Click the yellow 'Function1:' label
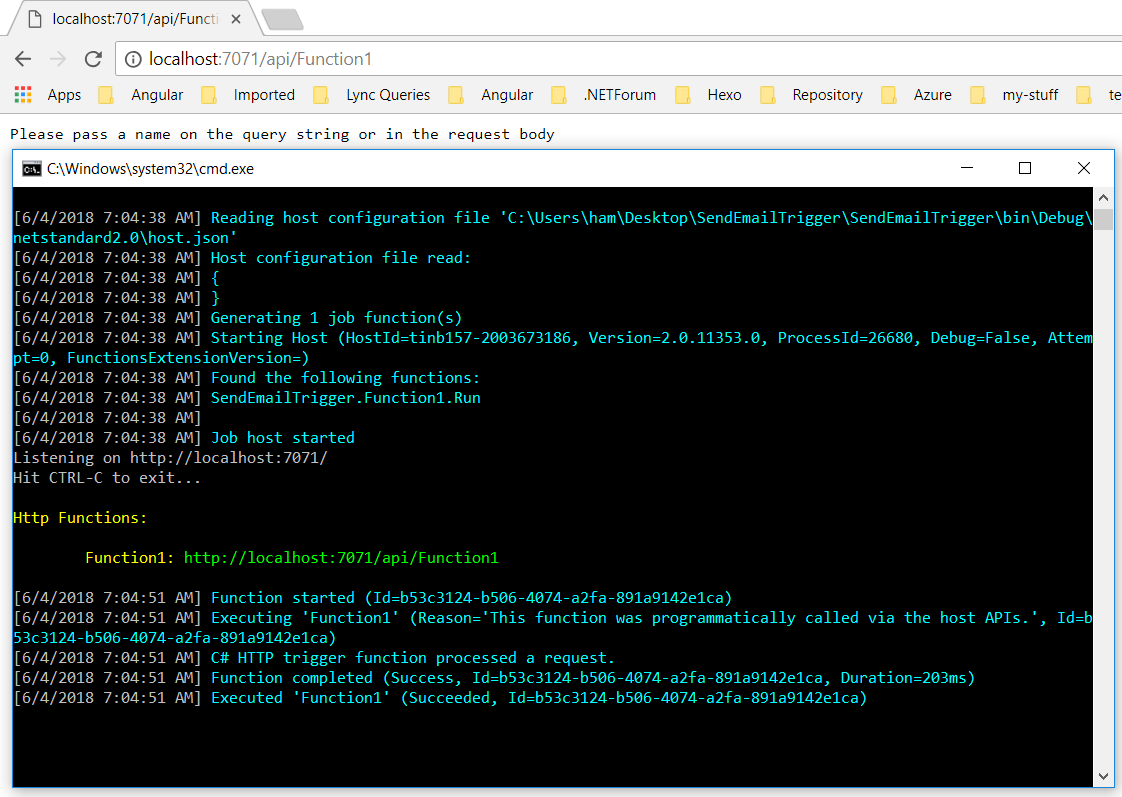 point(130,557)
